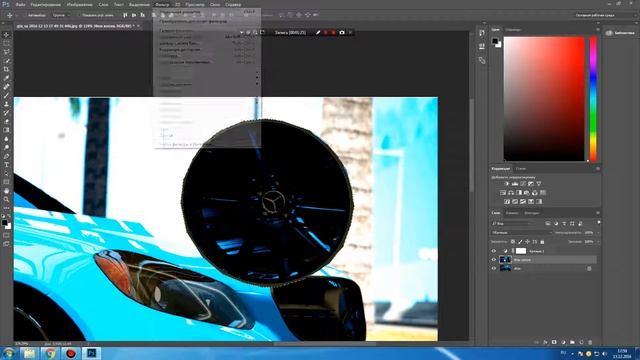Toggle the Auto-Select checkbox in options bar

point(24,15)
